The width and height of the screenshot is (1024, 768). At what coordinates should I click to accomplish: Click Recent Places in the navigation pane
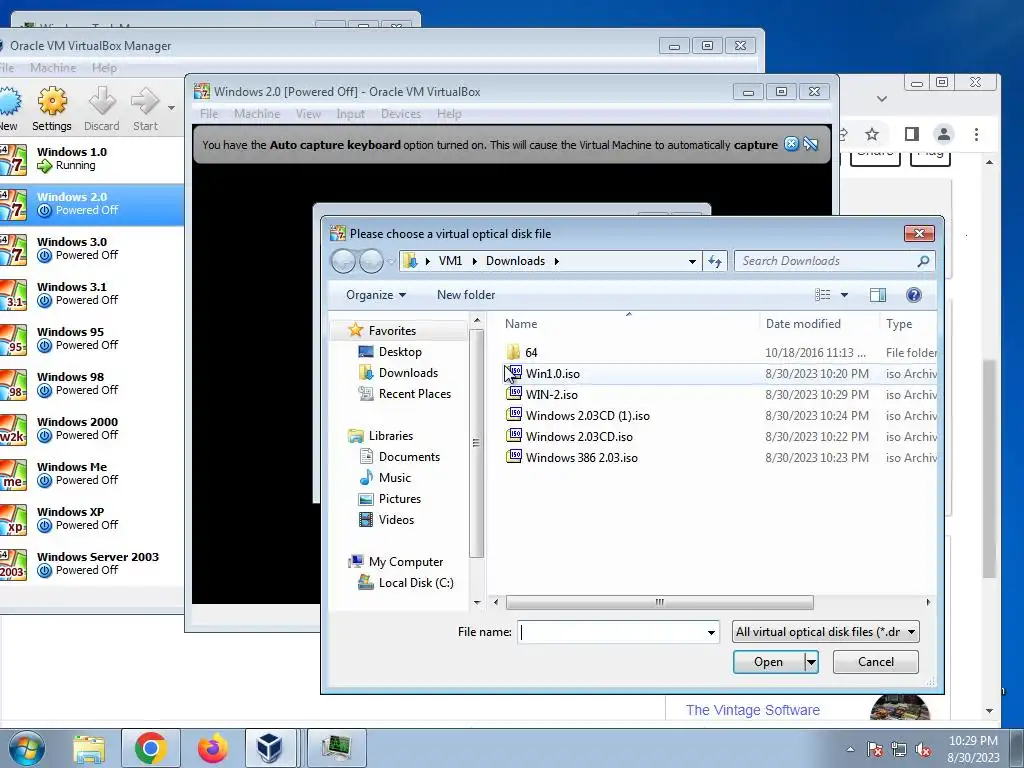415,394
